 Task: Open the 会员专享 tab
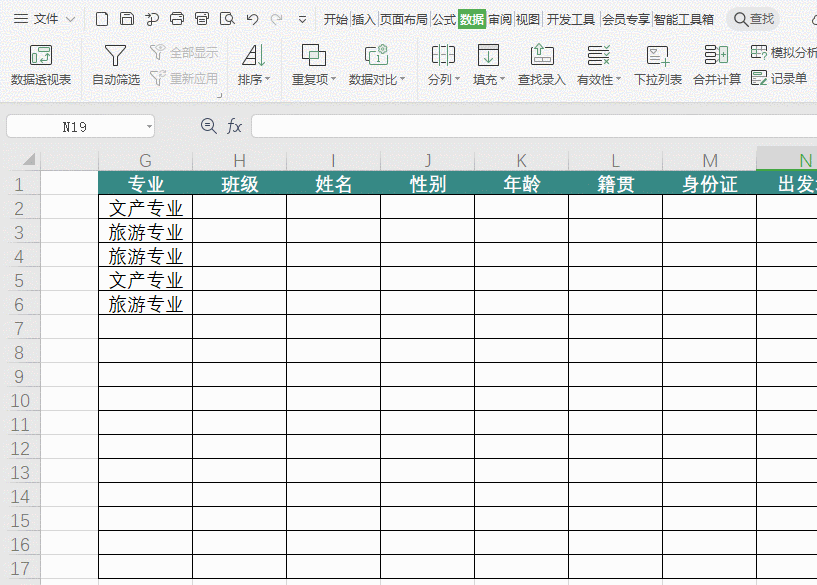(x=626, y=19)
